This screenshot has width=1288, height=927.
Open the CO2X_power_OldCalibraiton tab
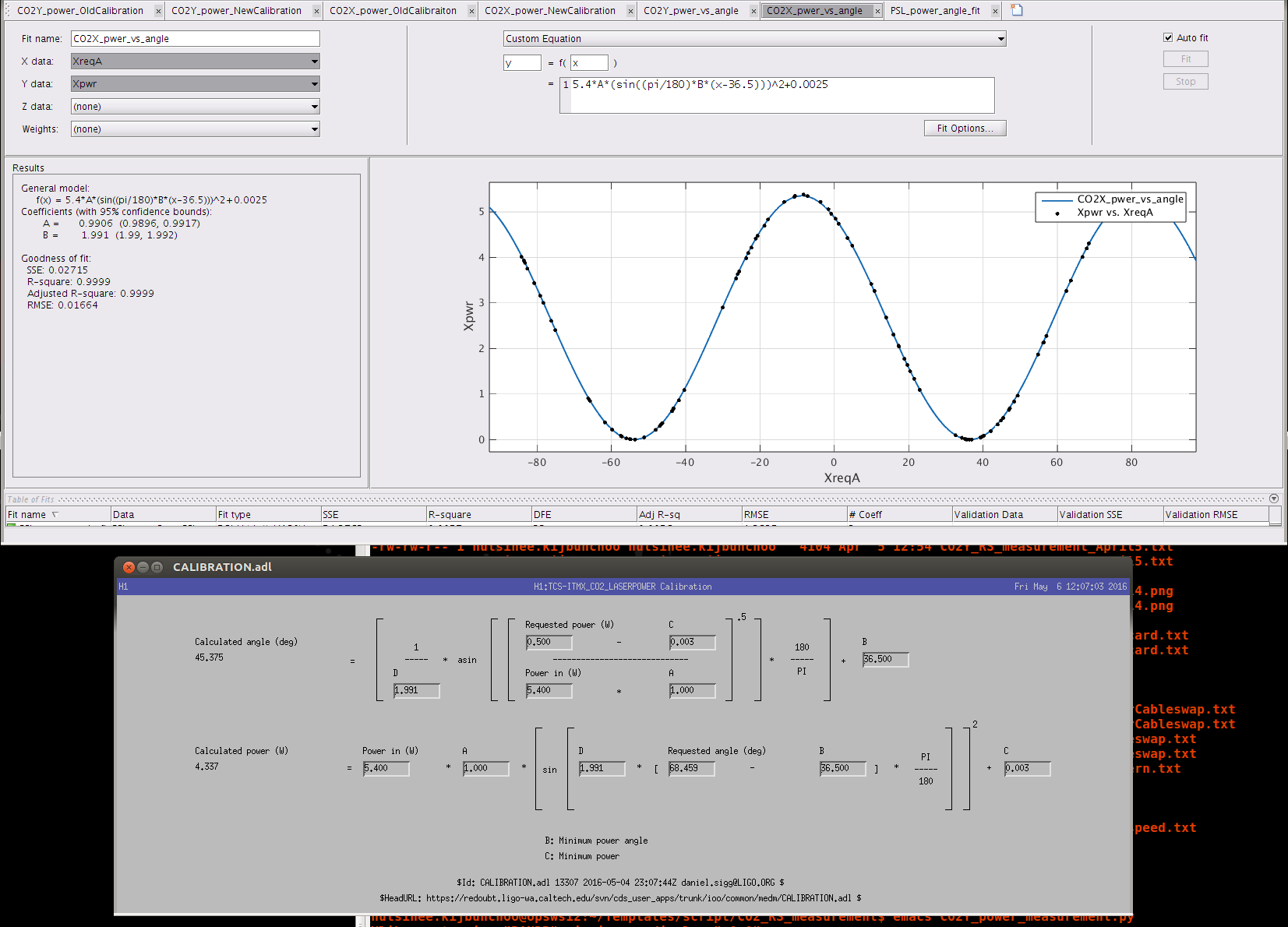click(x=393, y=11)
